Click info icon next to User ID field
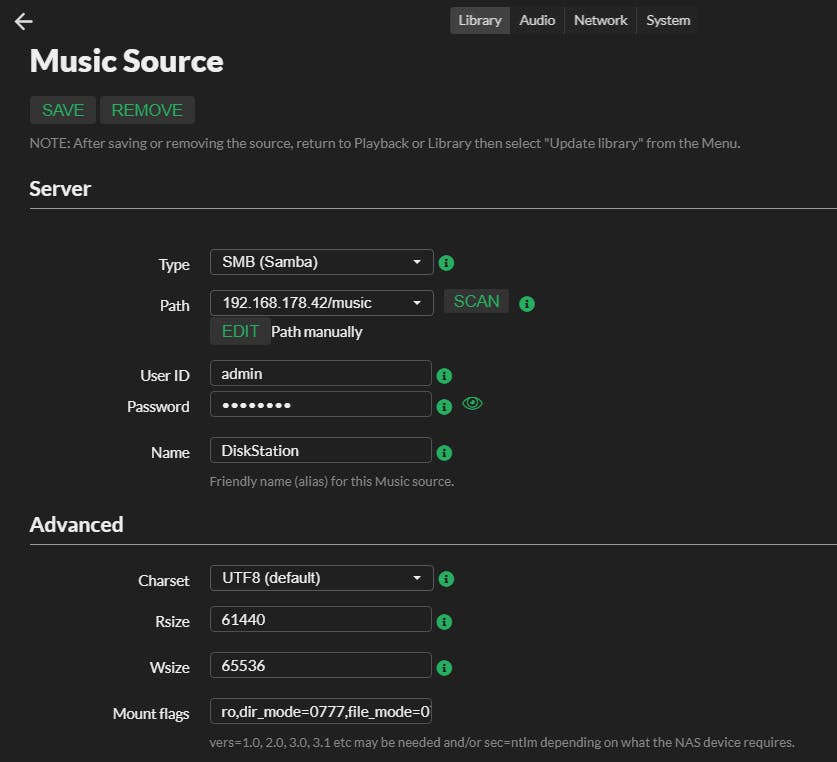This screenshot has height=762, width=837. [445, 376]
